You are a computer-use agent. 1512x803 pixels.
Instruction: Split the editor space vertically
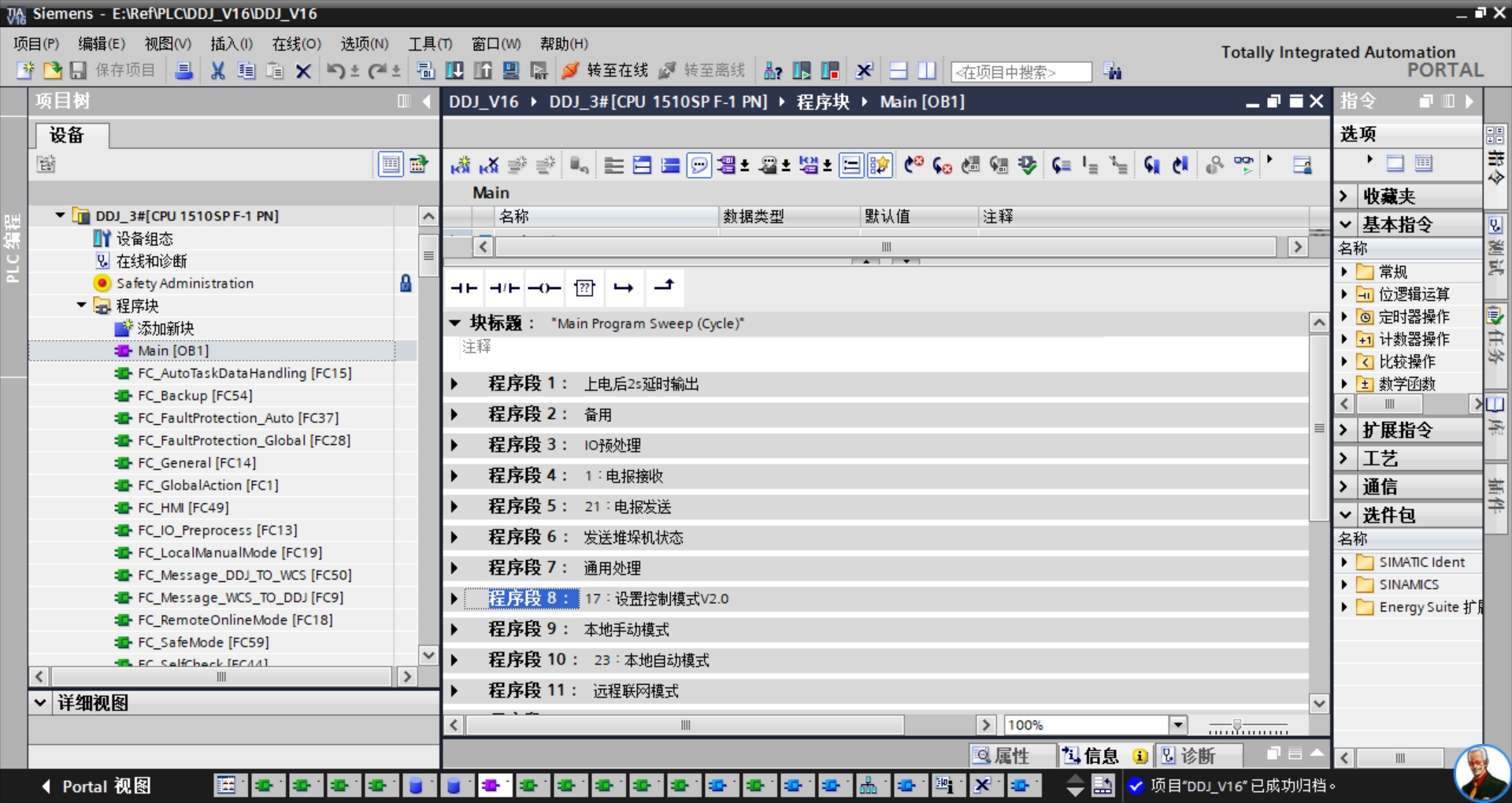tap(927, 71)
